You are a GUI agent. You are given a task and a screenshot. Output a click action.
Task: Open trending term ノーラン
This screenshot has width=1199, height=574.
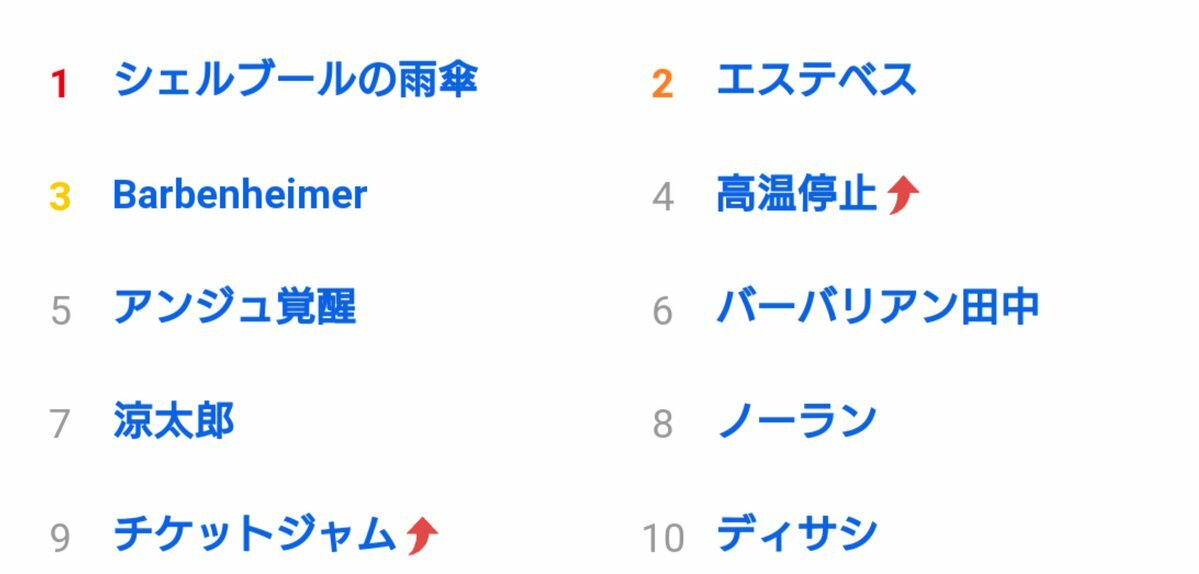click(x=797, y=421)
